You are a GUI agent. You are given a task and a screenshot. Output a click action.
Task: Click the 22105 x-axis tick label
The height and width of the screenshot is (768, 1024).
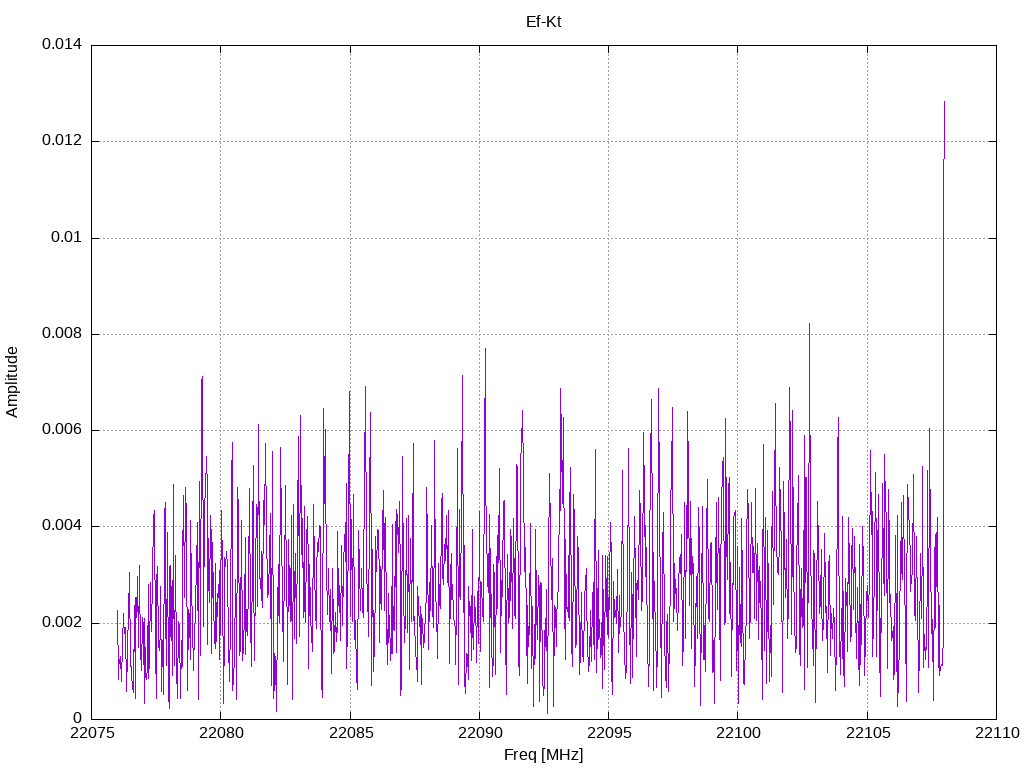pyautogui.click(x=867, y=735)
